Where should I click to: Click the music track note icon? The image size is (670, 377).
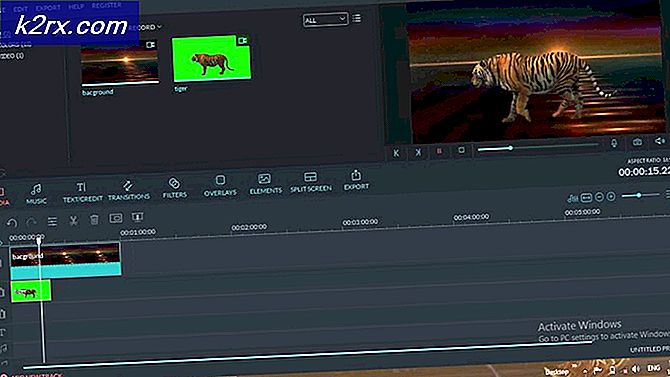coord(3,348)
